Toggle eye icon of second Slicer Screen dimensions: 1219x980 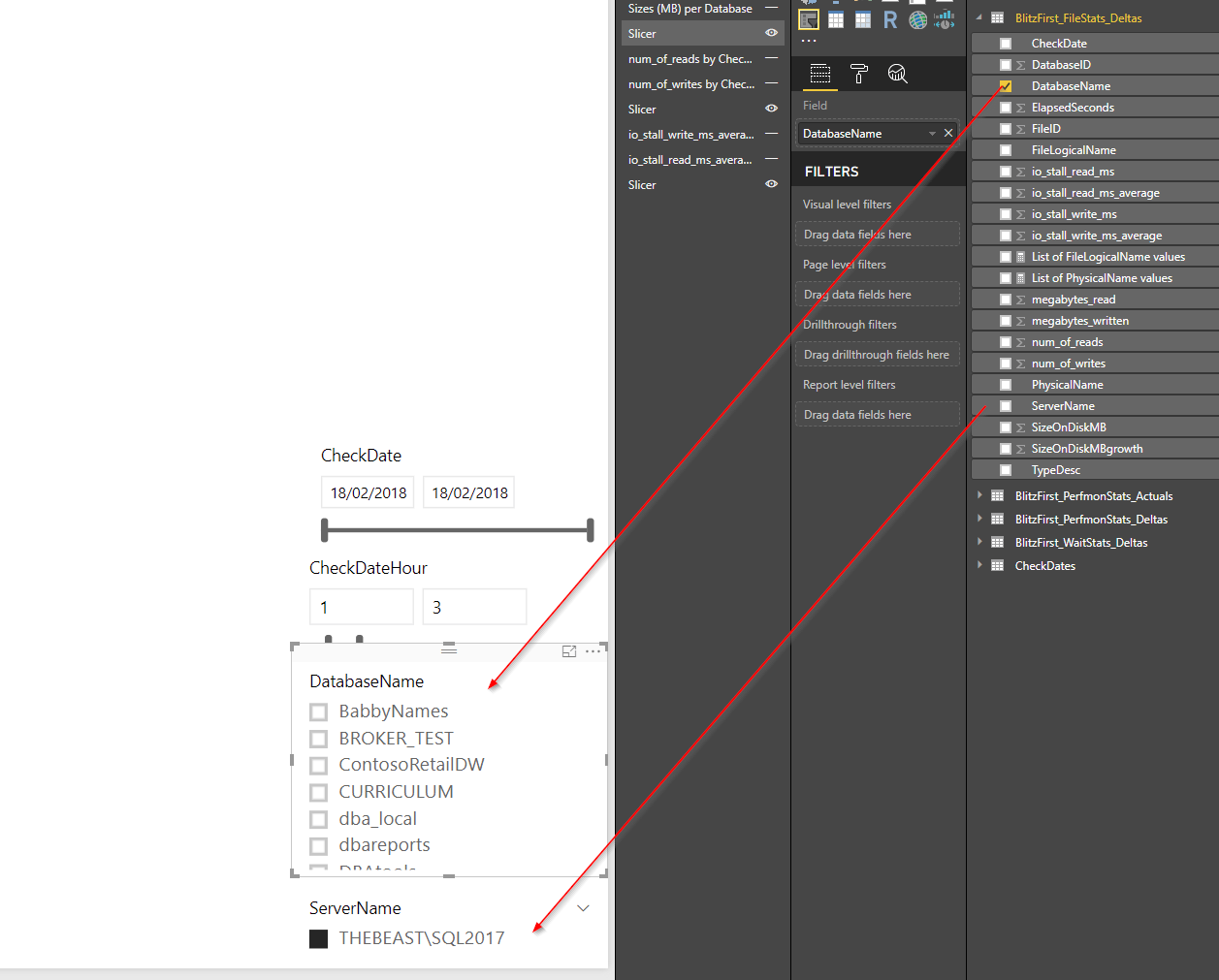[x=771, y=109]
